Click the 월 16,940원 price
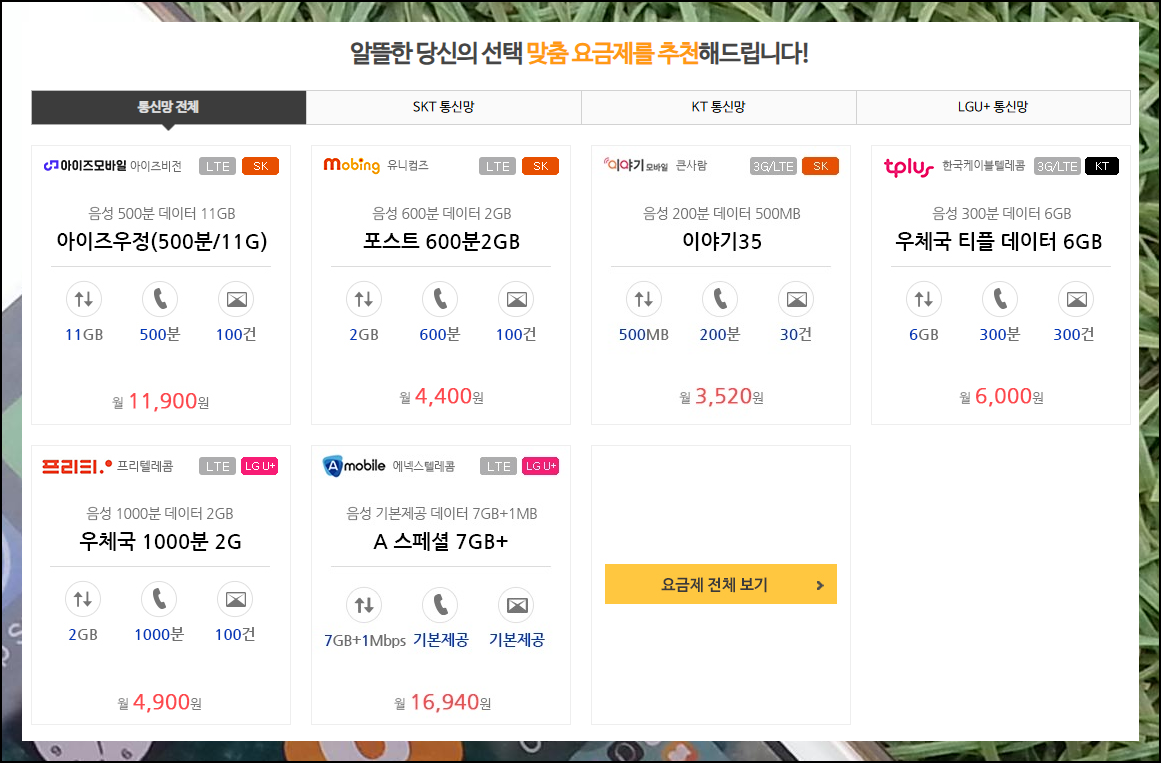Screen dimensions: 1161x763 [x=442, y=702]
